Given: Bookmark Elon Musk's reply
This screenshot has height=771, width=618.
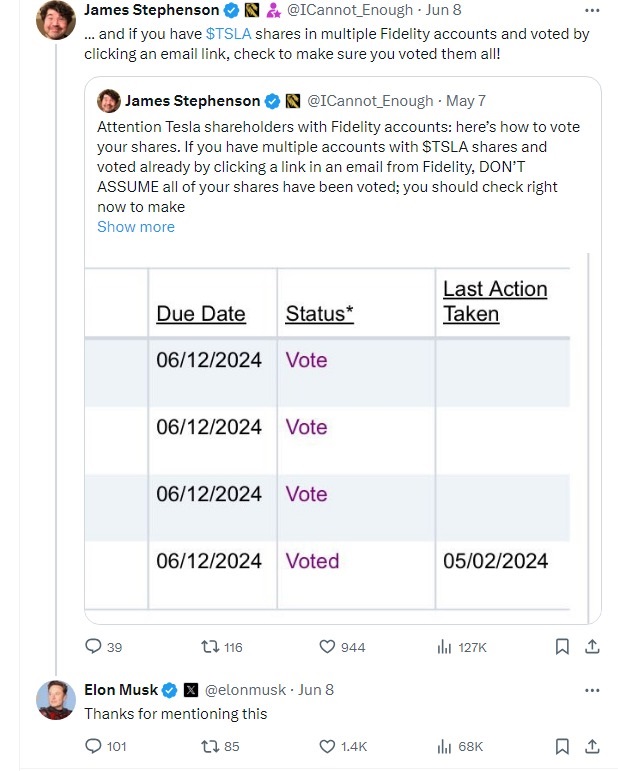Looking at the screenshot, I should (x=563, y=746).
